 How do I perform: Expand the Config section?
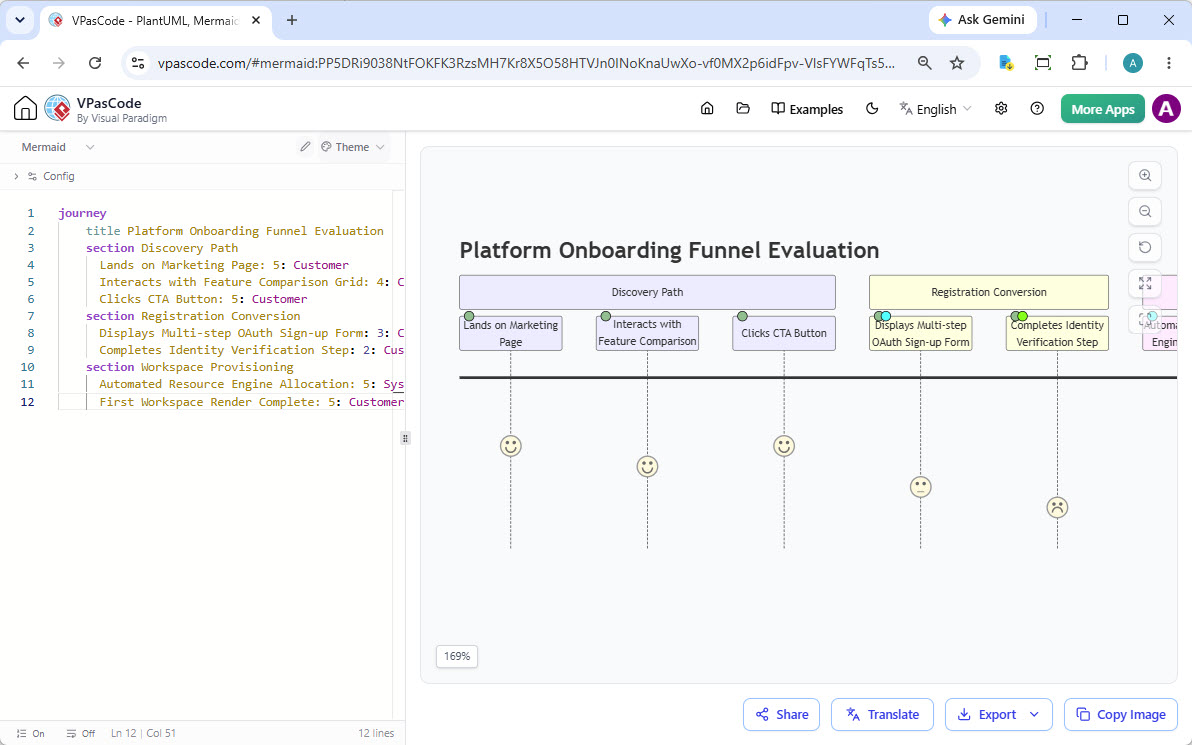pyautogui.click(x=44, y=176)
